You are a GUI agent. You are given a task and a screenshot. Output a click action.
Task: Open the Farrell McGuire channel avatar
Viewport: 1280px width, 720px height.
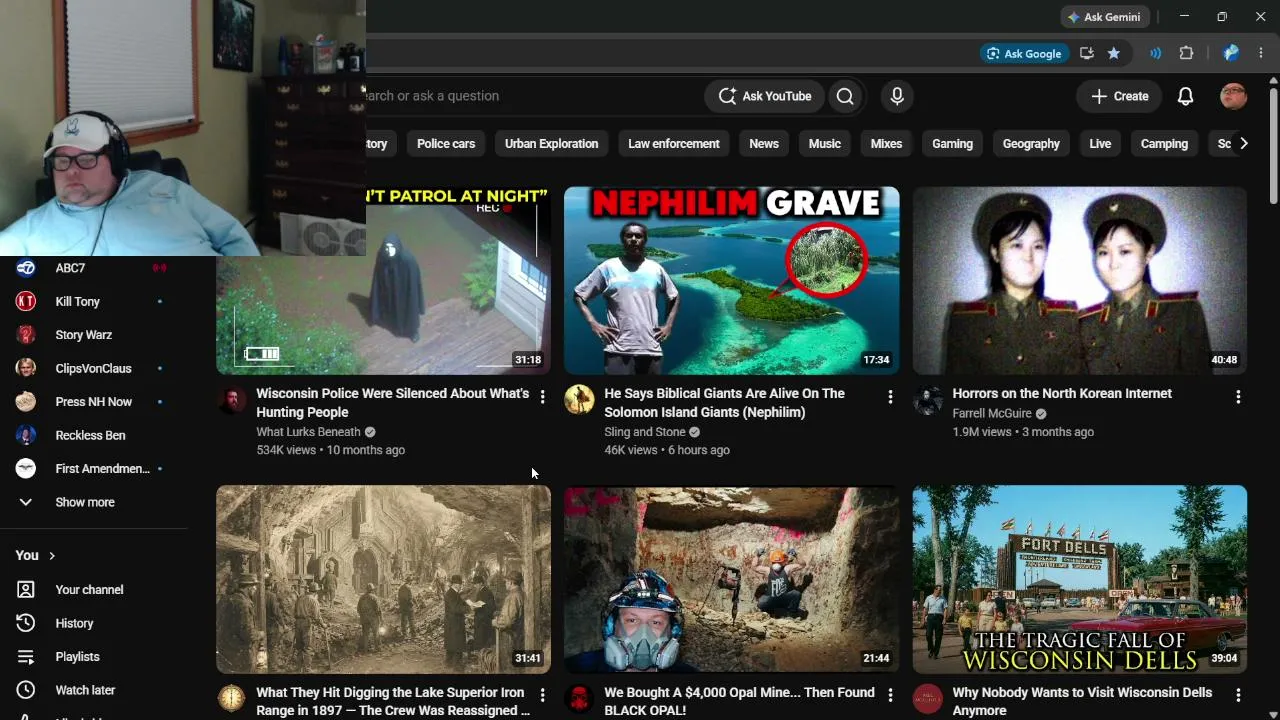pos(927,400)
